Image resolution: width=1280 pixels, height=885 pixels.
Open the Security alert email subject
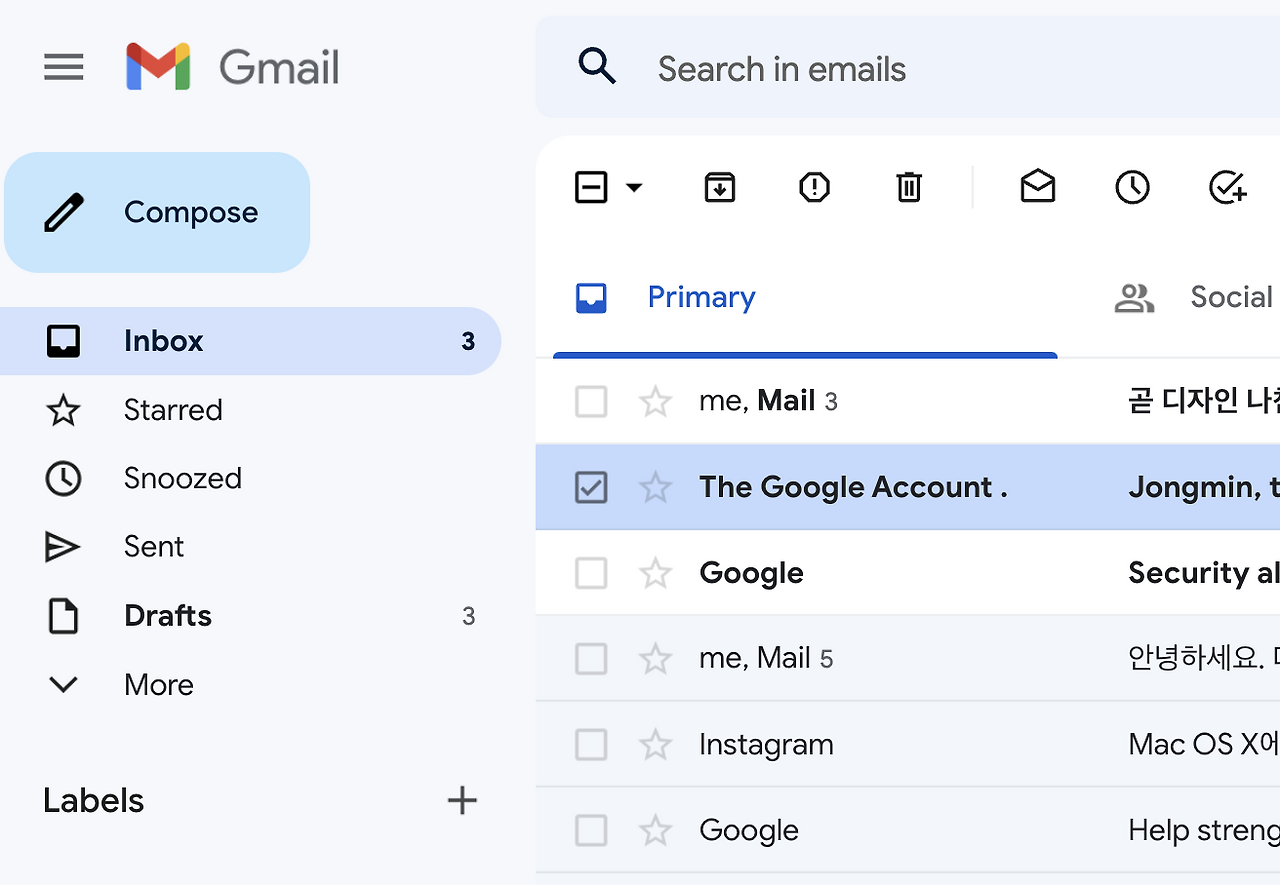1204,573
